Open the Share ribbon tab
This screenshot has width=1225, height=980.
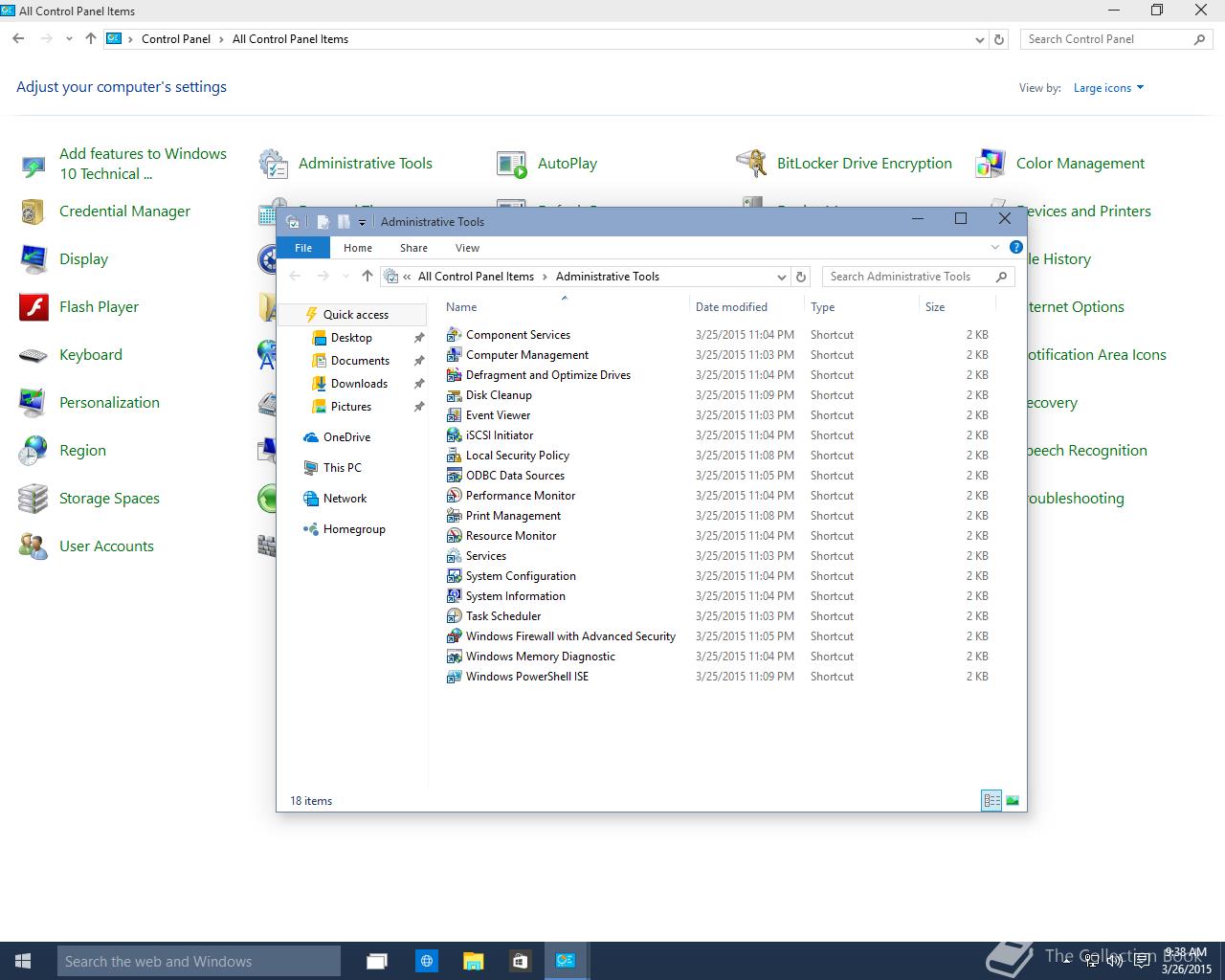click(x=413, y=248)
